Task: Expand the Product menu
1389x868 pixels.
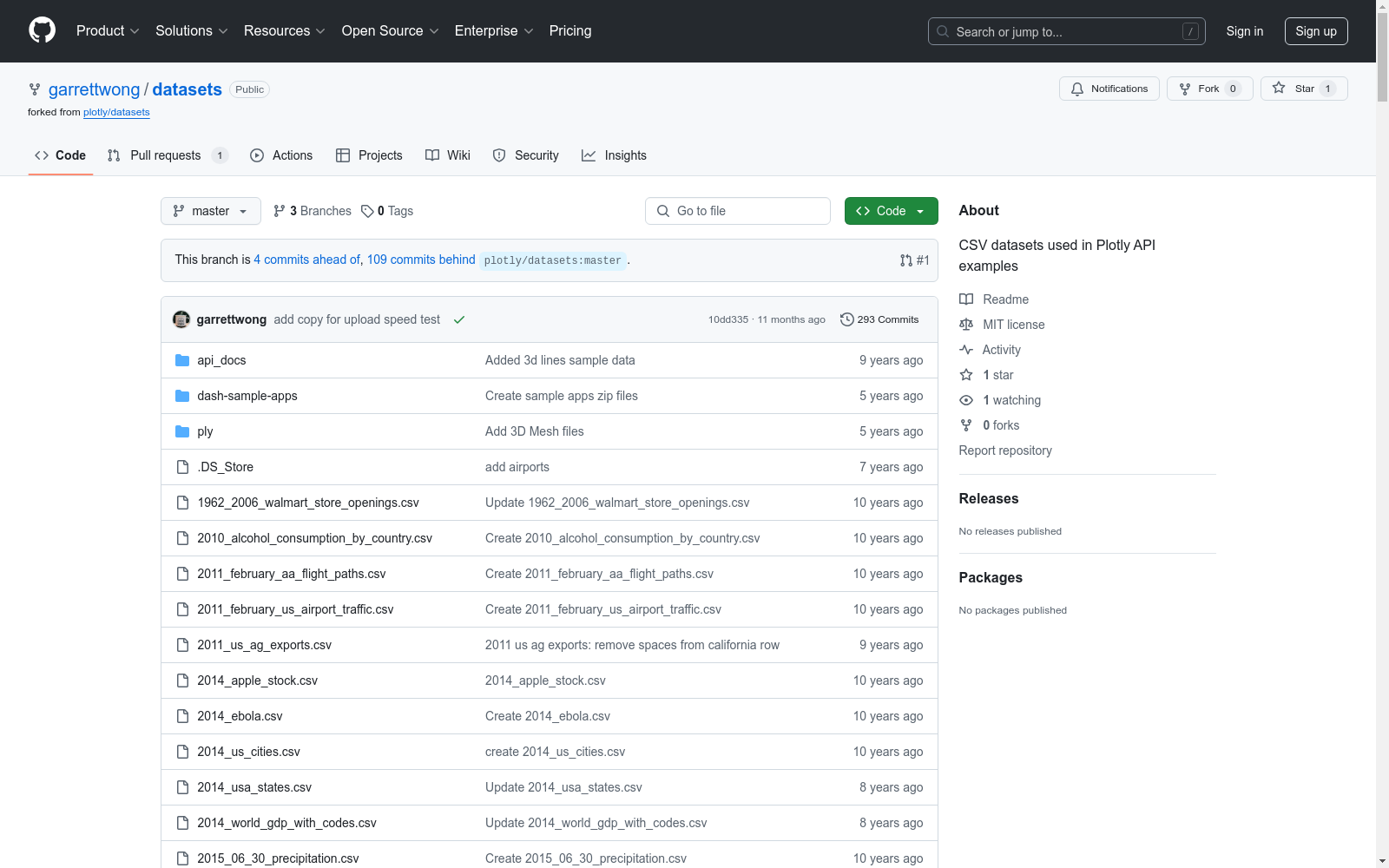Action: tap(108, 31)
